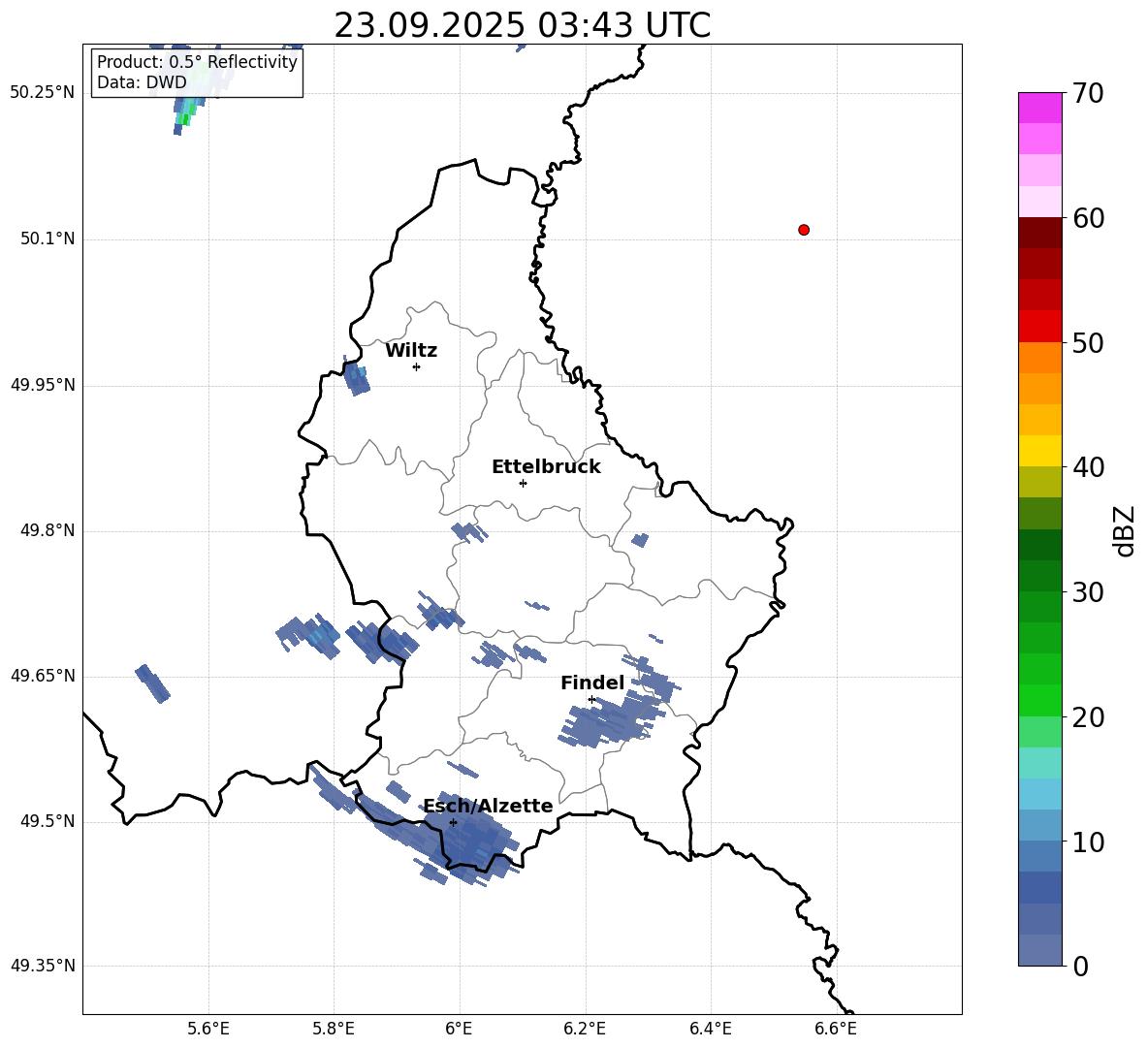Image resolution: width=1148 pixels, height=1048 pixels.
Task: Click the Wiltz city label
Action: click(x=411, y=351)
